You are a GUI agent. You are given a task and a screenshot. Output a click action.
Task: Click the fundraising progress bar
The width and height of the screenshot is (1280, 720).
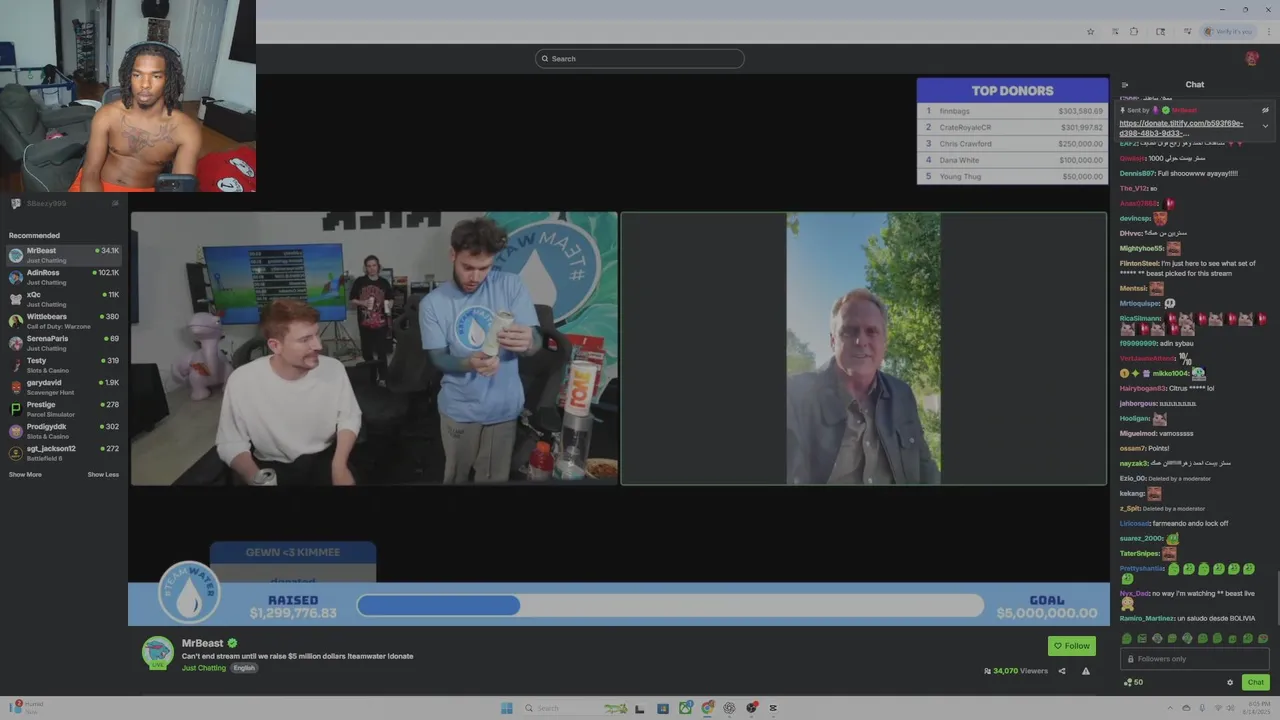coord(670,605)
